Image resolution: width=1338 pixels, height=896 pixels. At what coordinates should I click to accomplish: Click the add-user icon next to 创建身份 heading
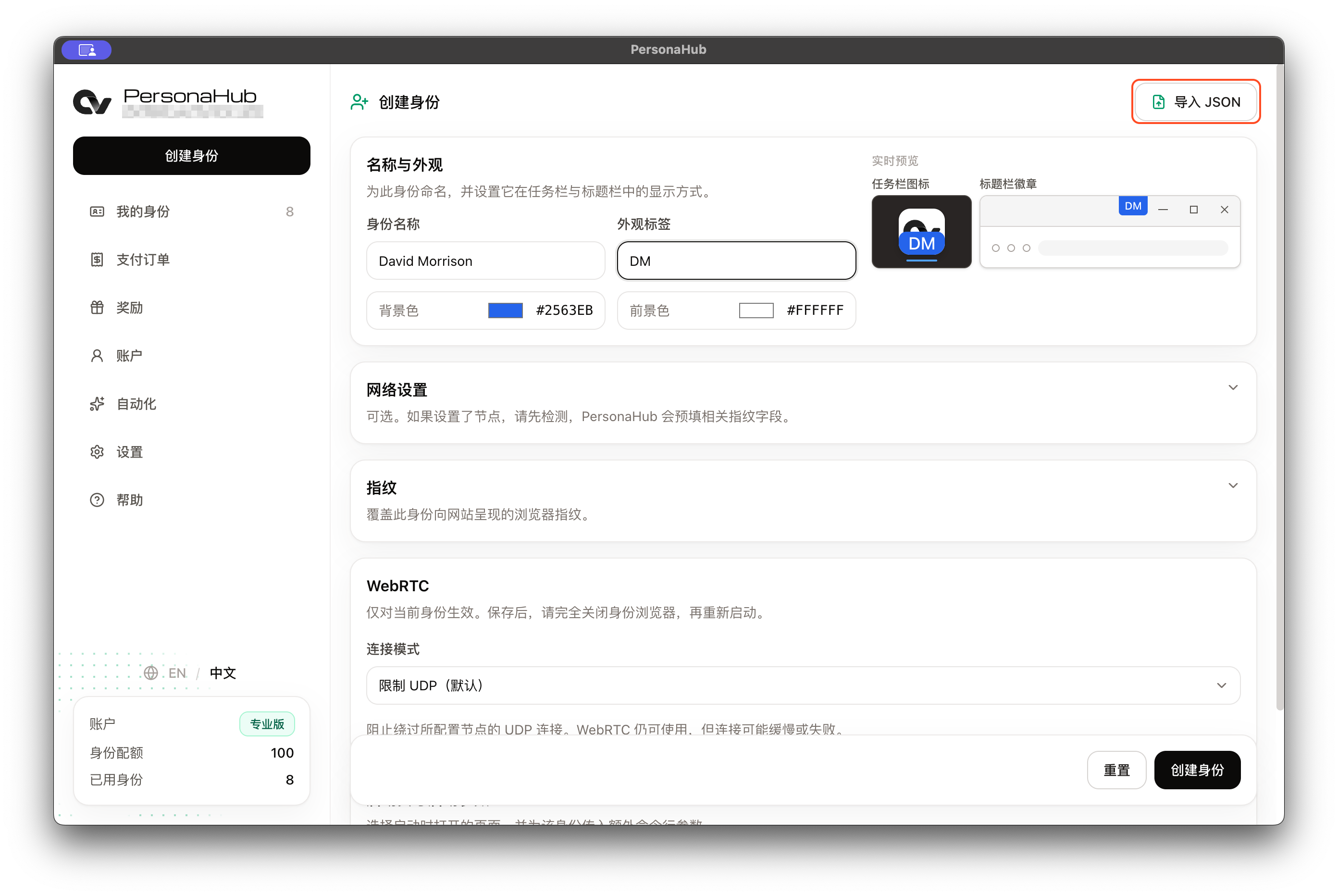(x=359, y=102)
